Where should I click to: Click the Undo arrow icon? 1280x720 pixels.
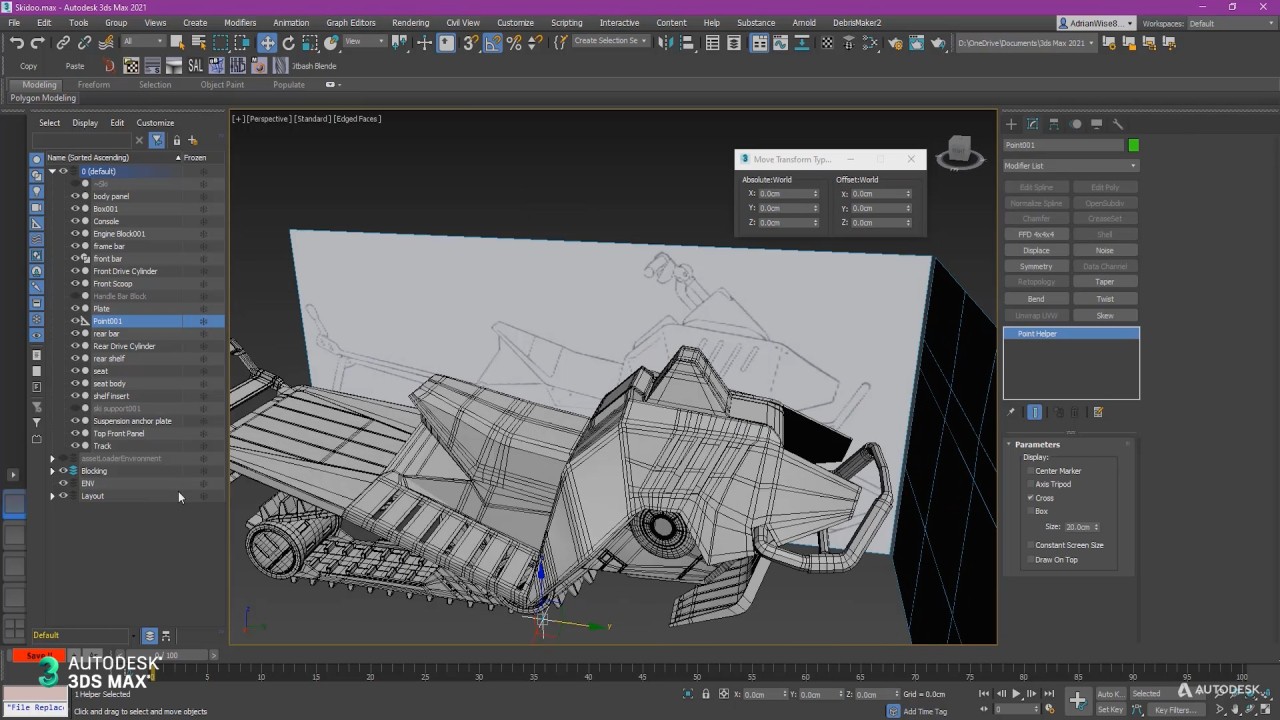(17, 42)
